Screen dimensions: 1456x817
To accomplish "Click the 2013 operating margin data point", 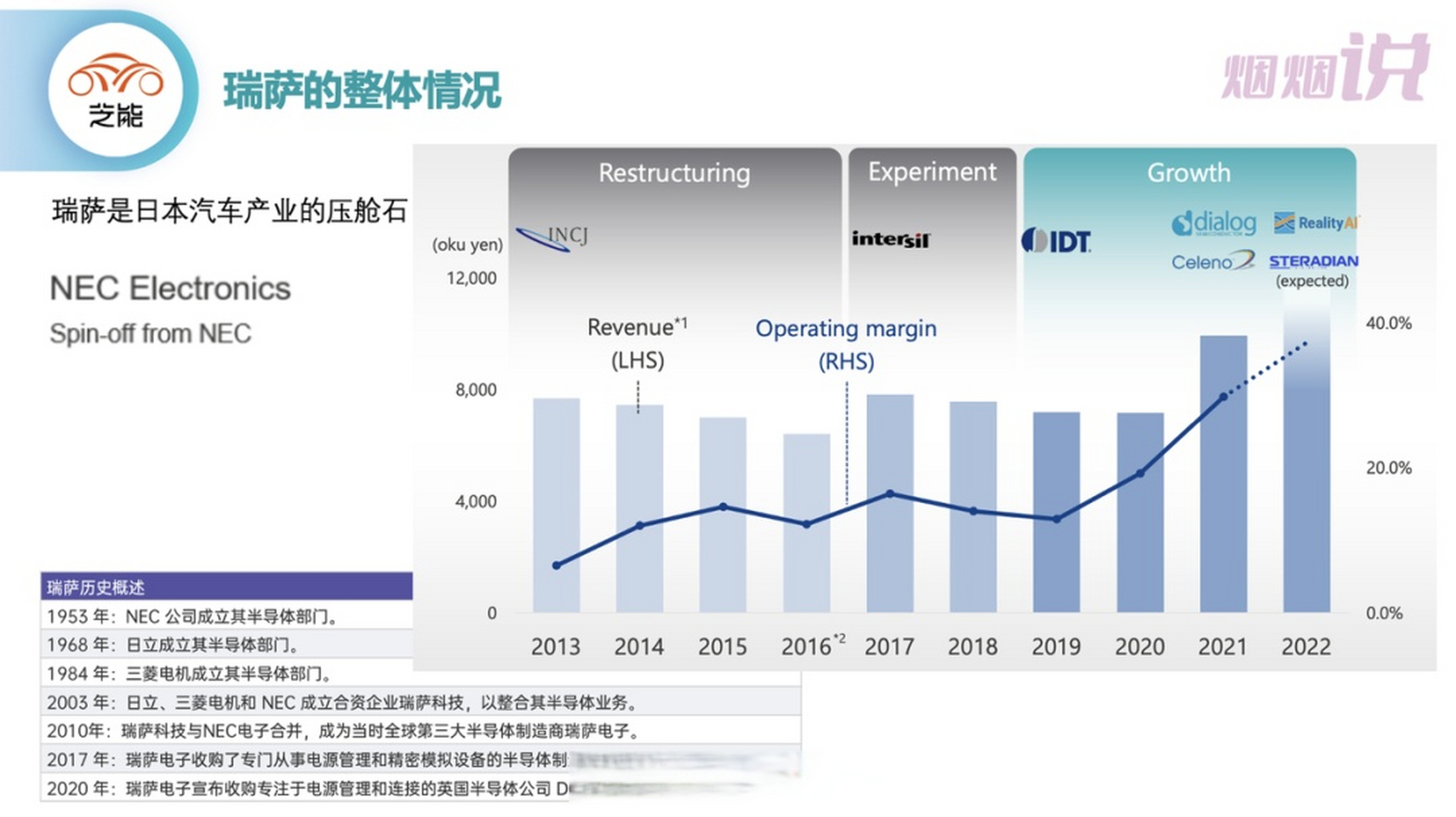I will 557,566.
